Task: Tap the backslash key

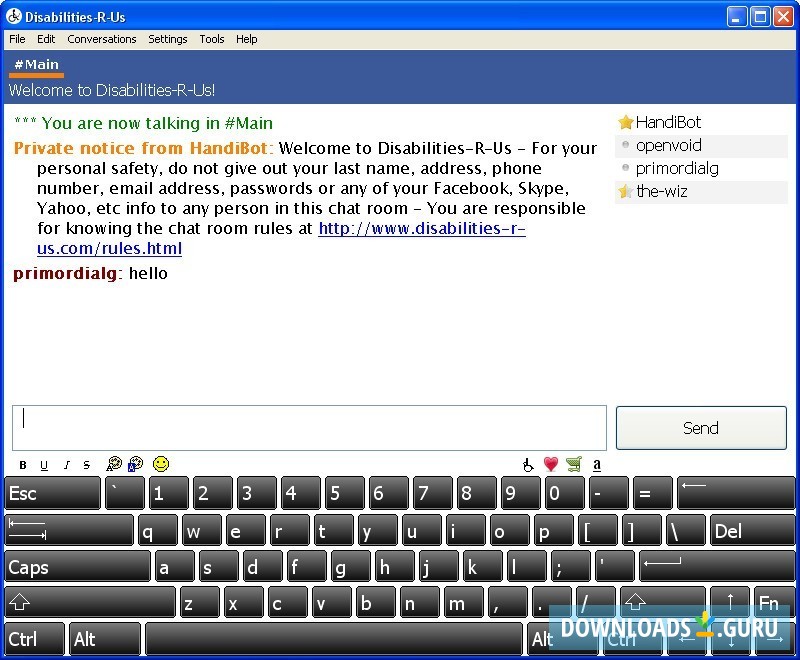Action: pos(686,530)
